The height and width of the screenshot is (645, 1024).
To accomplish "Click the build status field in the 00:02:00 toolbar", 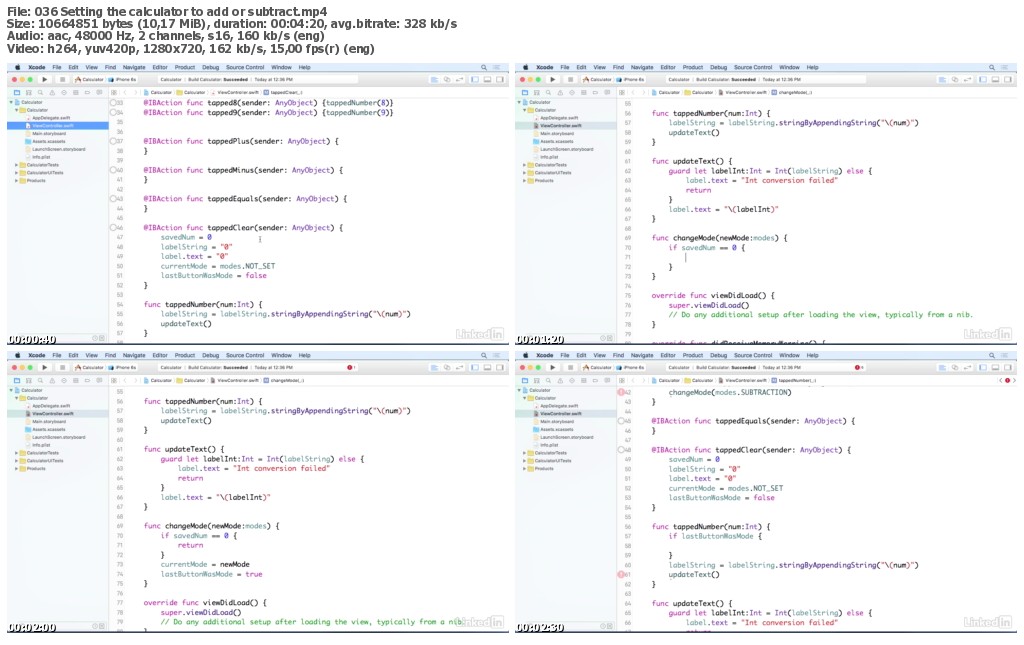I will click(257, 368).
